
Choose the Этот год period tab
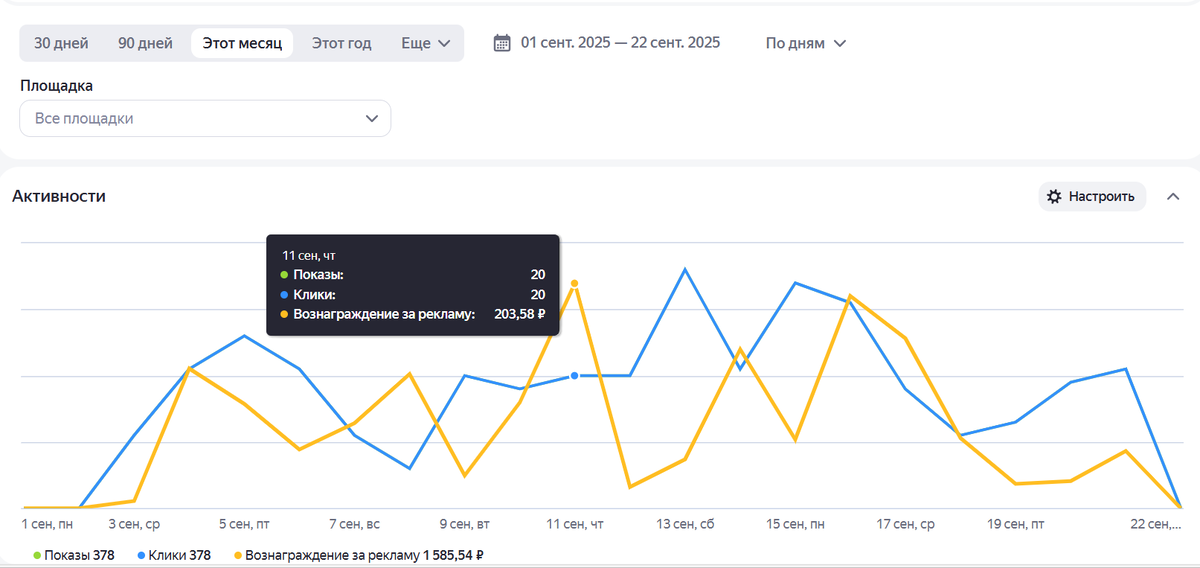pos(341,43)
